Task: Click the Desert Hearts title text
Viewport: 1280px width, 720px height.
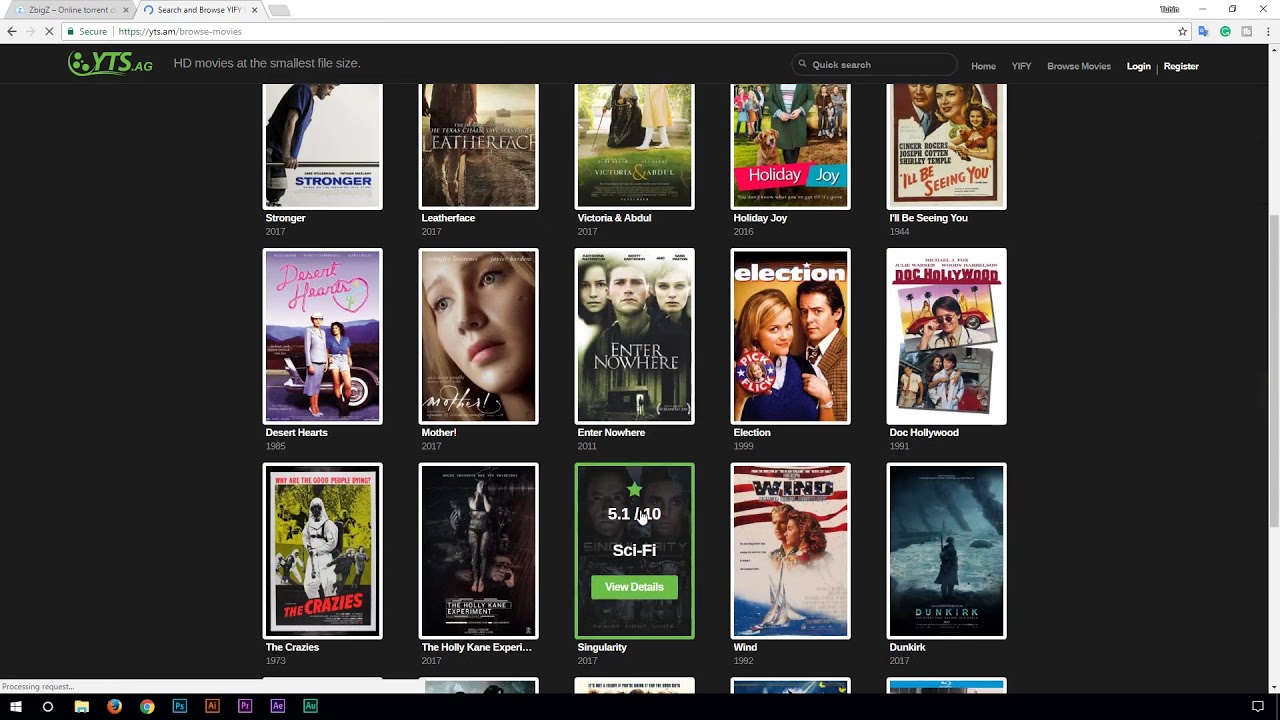Action: pos(296,433)
